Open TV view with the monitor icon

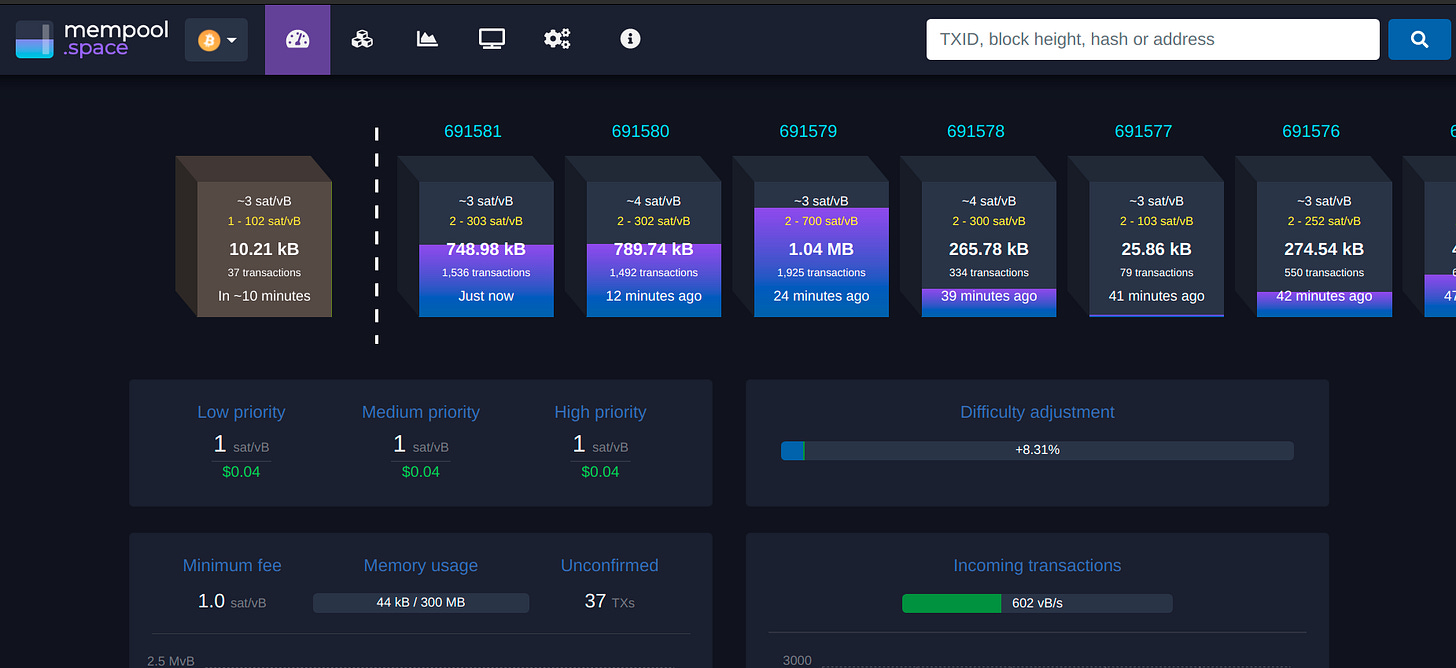pos(491,39)
